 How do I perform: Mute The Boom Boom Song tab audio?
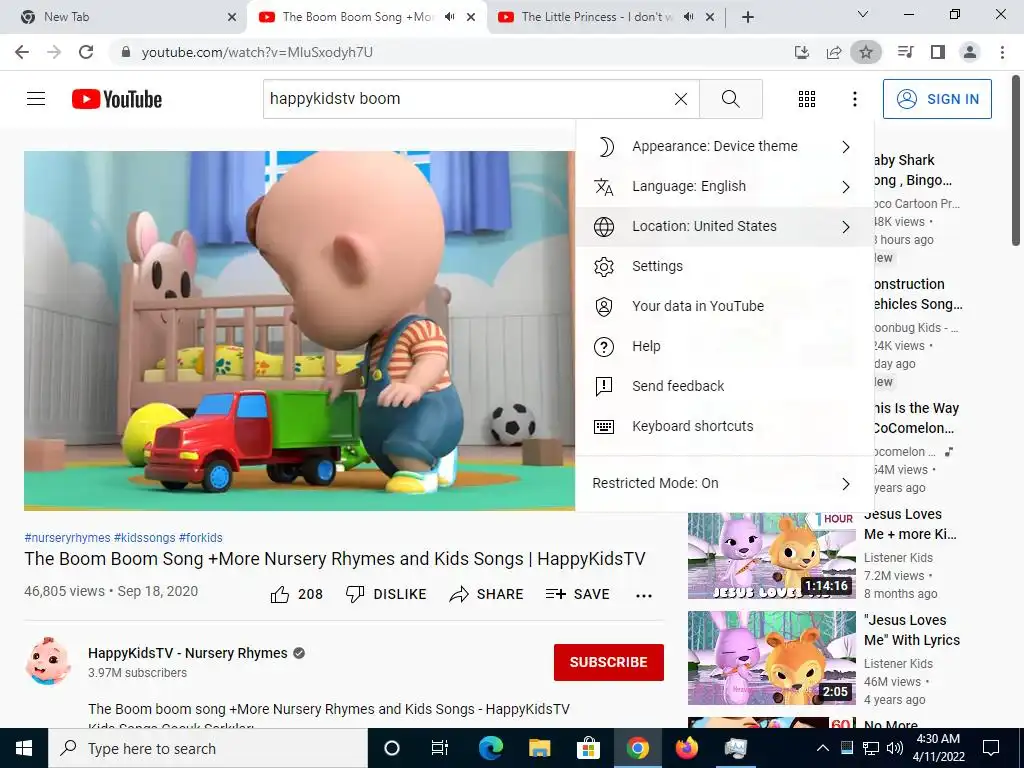(x=449, y=17)
